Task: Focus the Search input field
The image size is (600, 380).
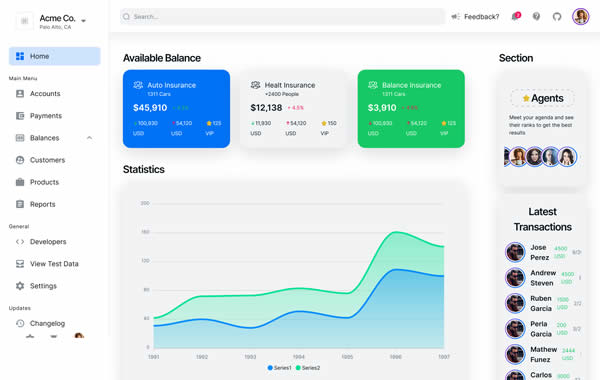Action: 282,17
